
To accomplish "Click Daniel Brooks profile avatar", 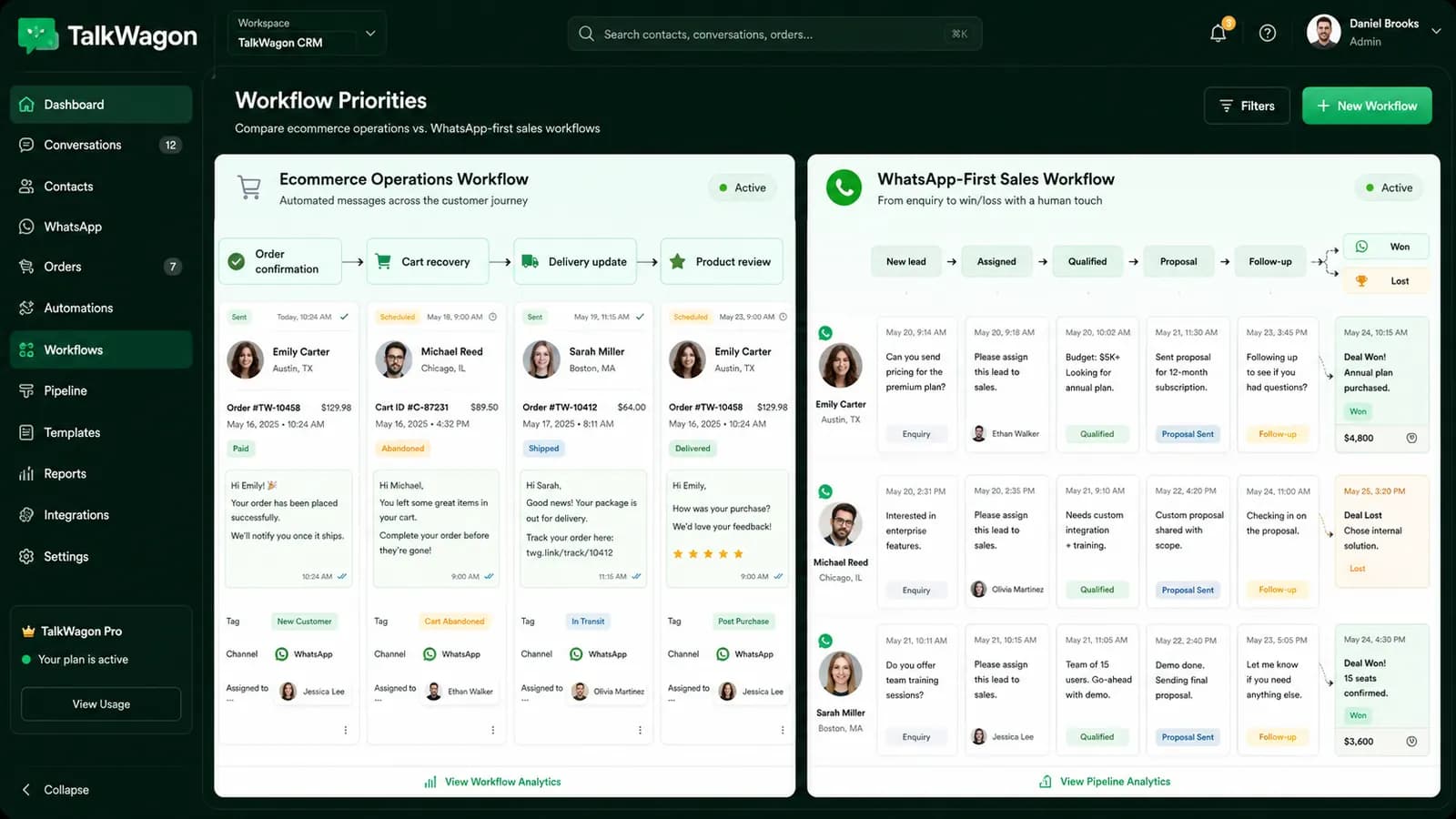I will tap(1324, 32).
